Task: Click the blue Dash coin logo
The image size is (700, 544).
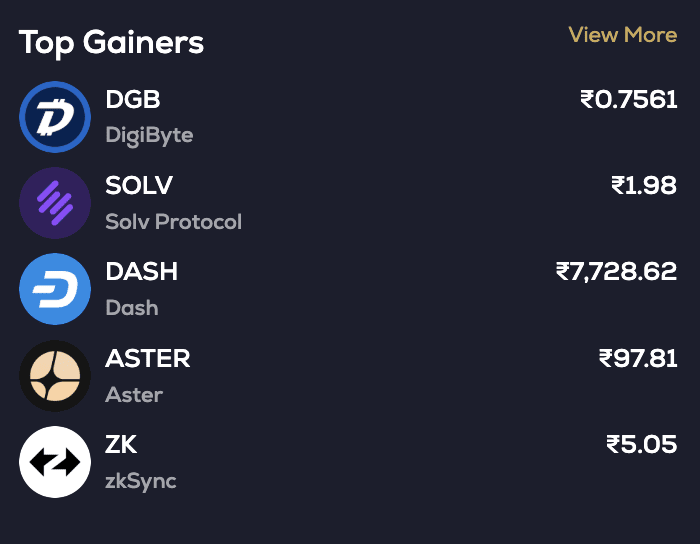Action: [55, 289]
